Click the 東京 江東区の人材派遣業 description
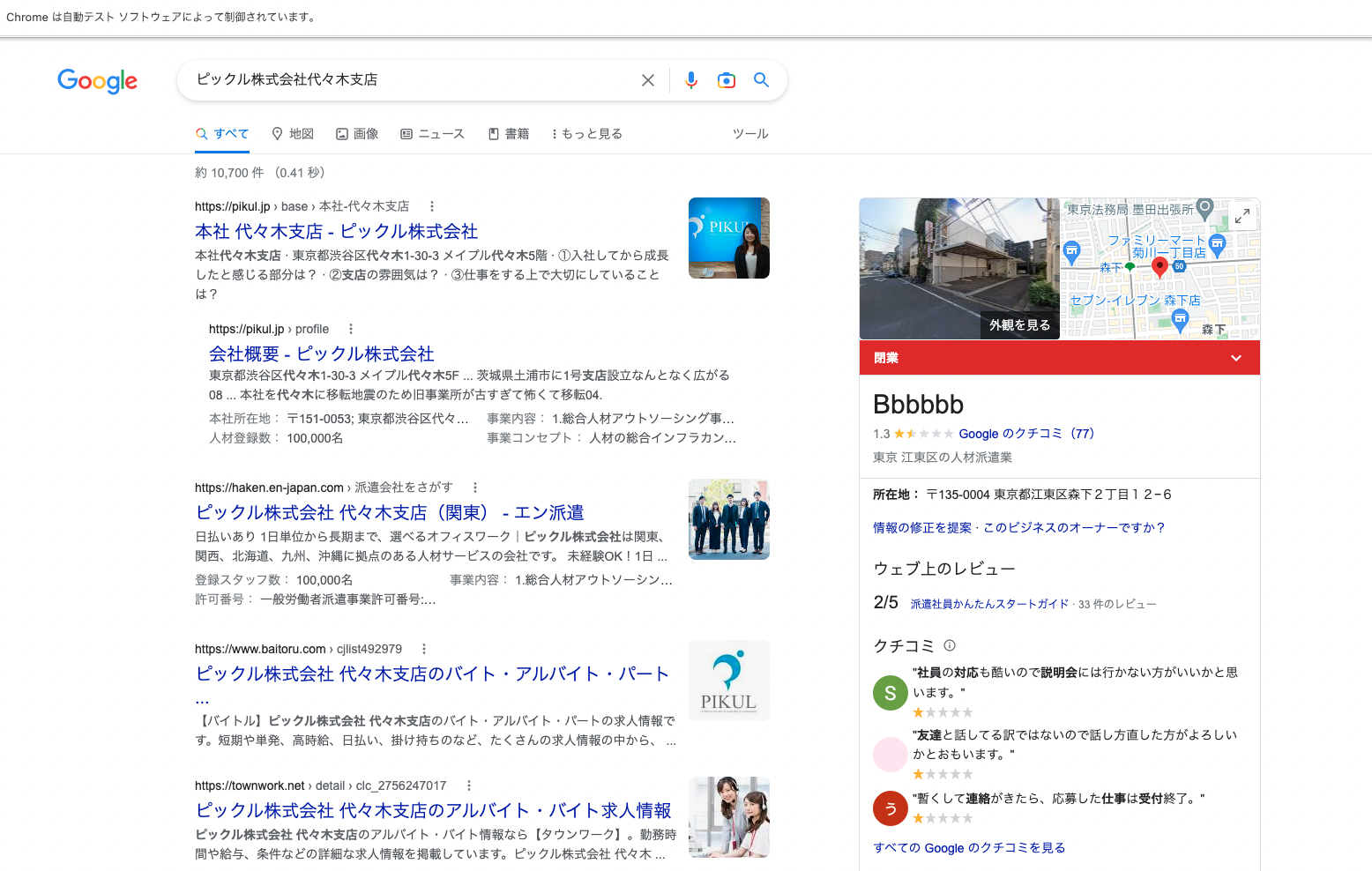The height and width of the screenshot is (871, 1372). pos(943,458)
